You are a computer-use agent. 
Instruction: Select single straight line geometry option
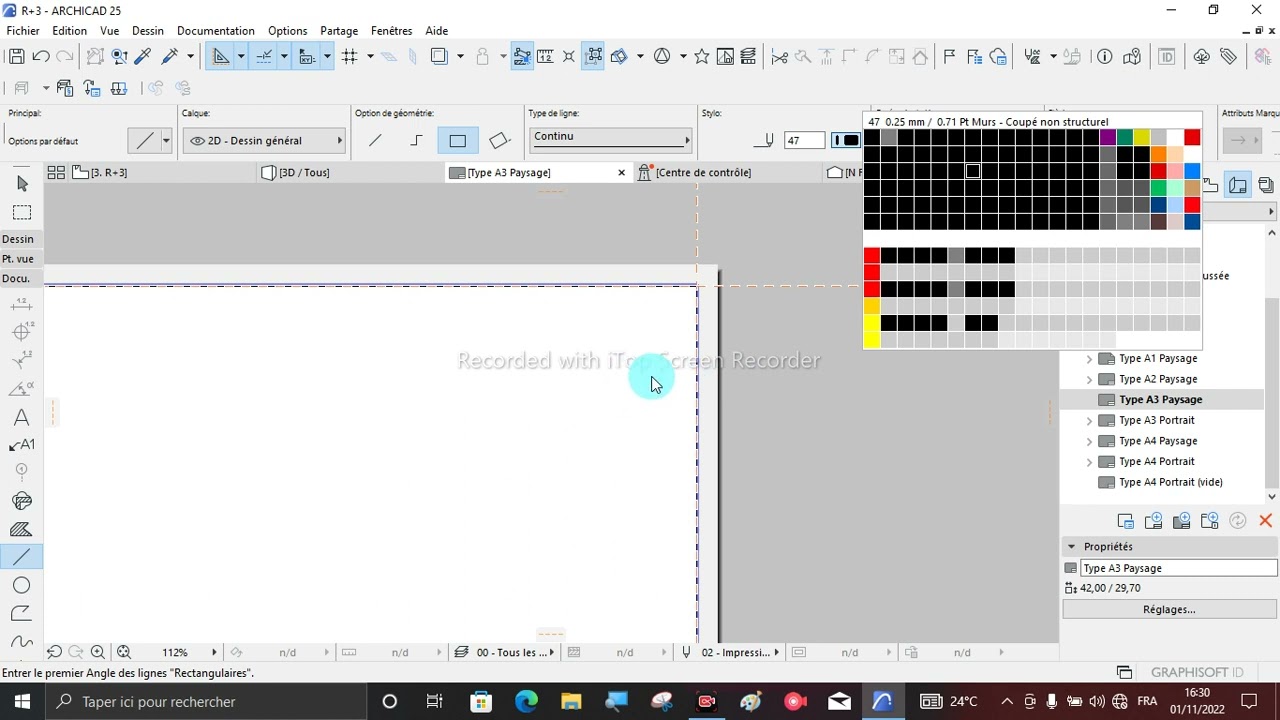[375, 141]
